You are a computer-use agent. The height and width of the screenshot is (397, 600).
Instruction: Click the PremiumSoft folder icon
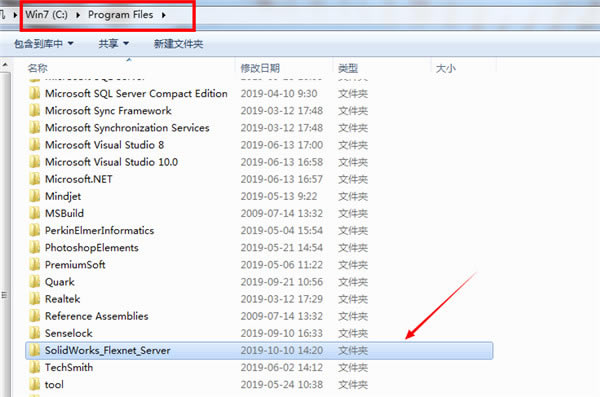(x=34, y=265)
